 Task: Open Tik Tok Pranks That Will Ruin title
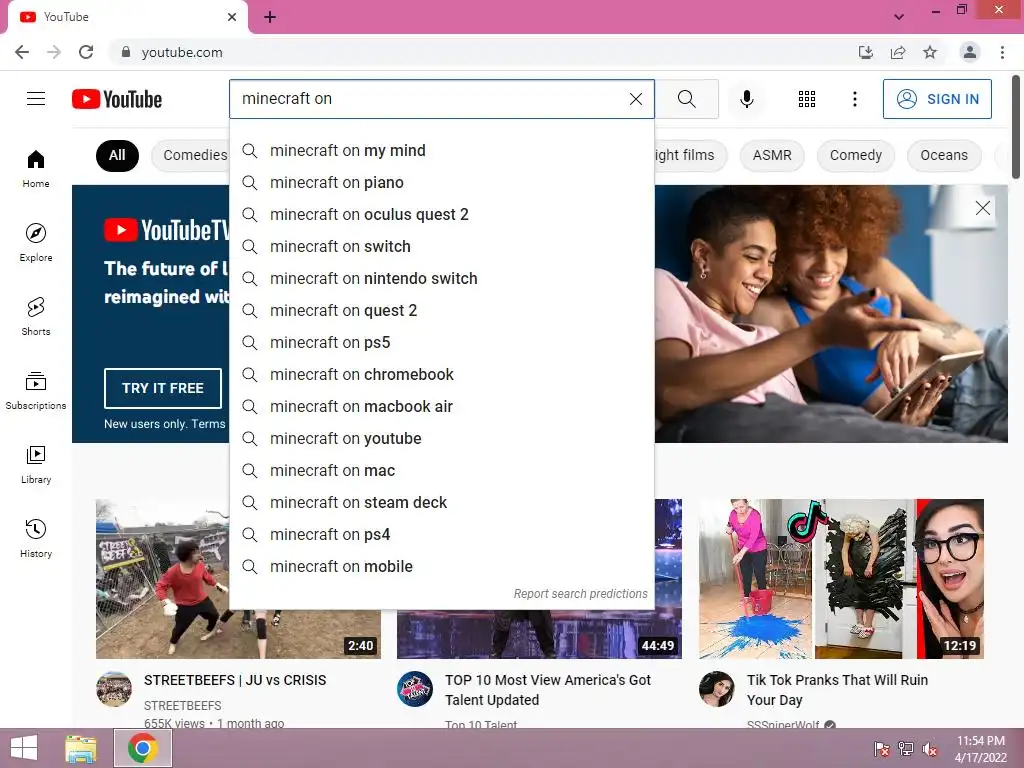pos(837,690)
